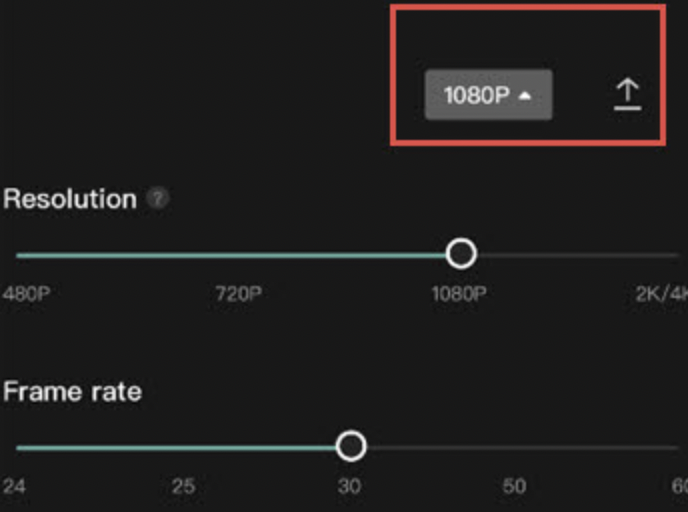Image resolution: width=688 pixels, height=512 pixels.
Task: Set frame rate to 60
Action: (678, 487)
